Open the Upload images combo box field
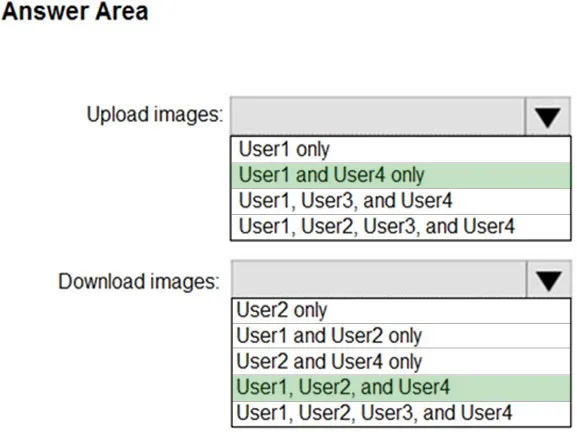This screenshot has width=577, height=432. point(400,117)
